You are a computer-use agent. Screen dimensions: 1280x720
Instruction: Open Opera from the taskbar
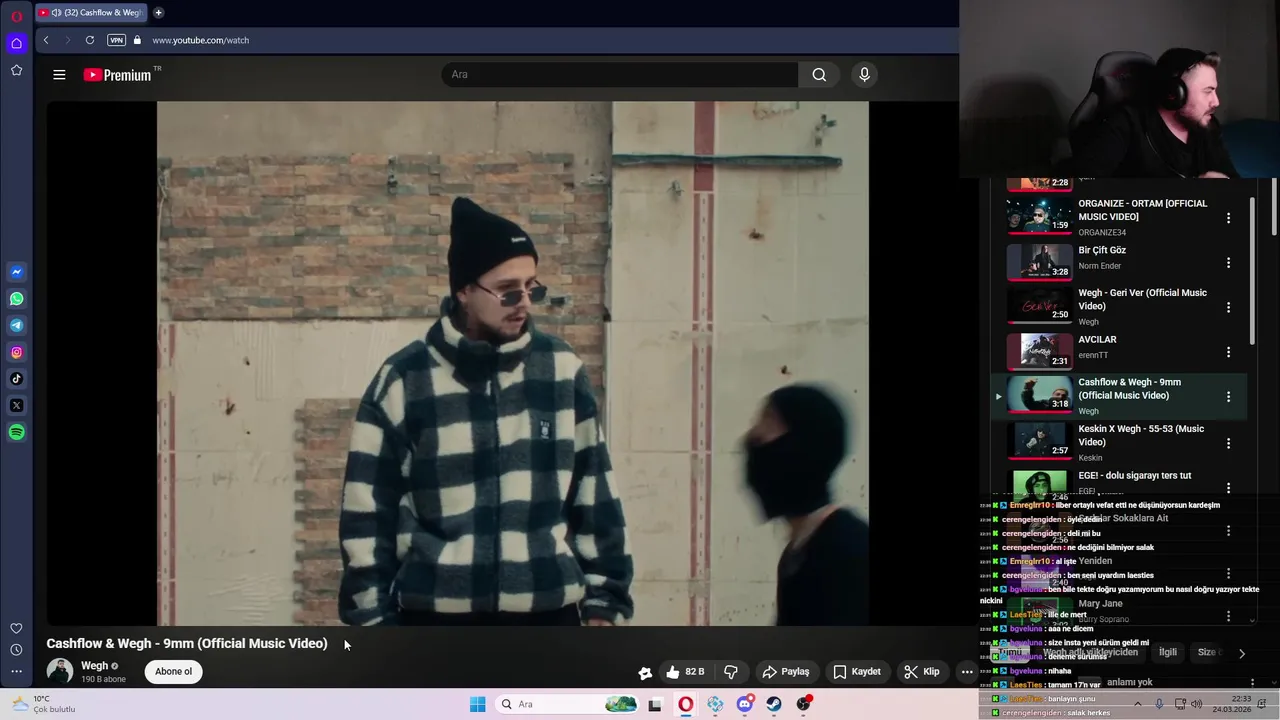click(x=686, y=704)
